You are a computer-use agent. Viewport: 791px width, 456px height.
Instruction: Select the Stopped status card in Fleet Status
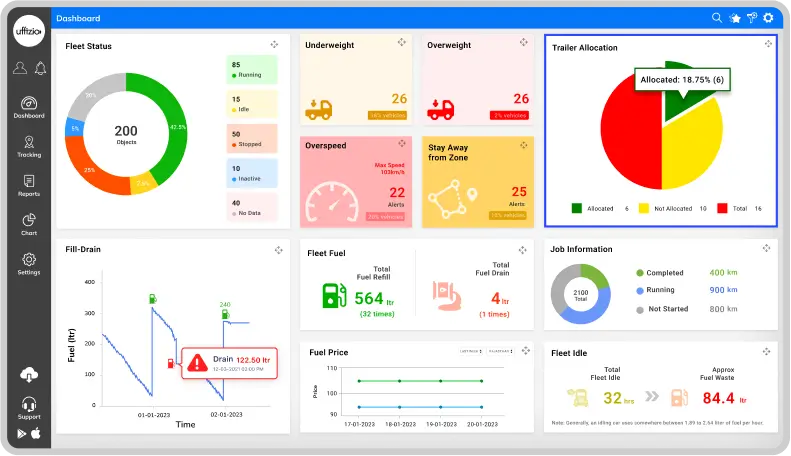click(x=251, y=138)
